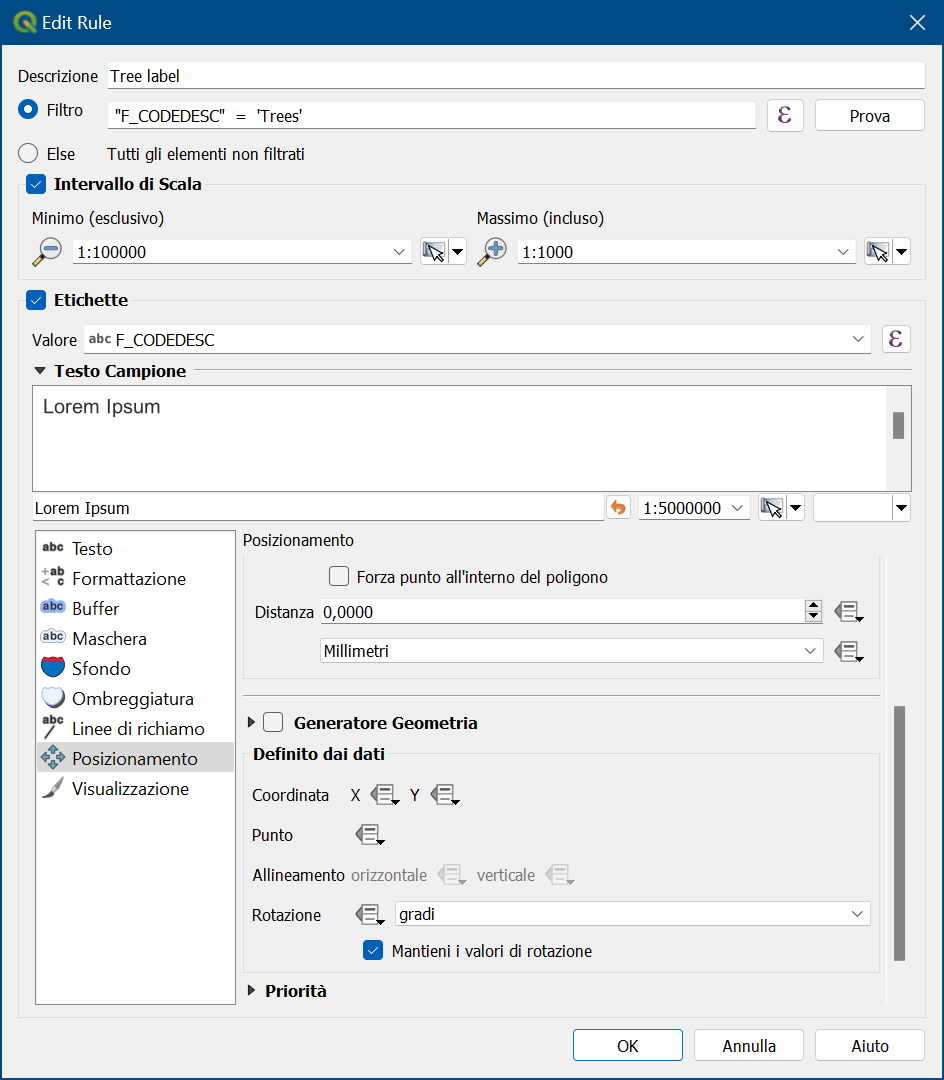944x1080 pixels.
Task: Click into the Descrizione field Tree label
Action: pos(516,76)
